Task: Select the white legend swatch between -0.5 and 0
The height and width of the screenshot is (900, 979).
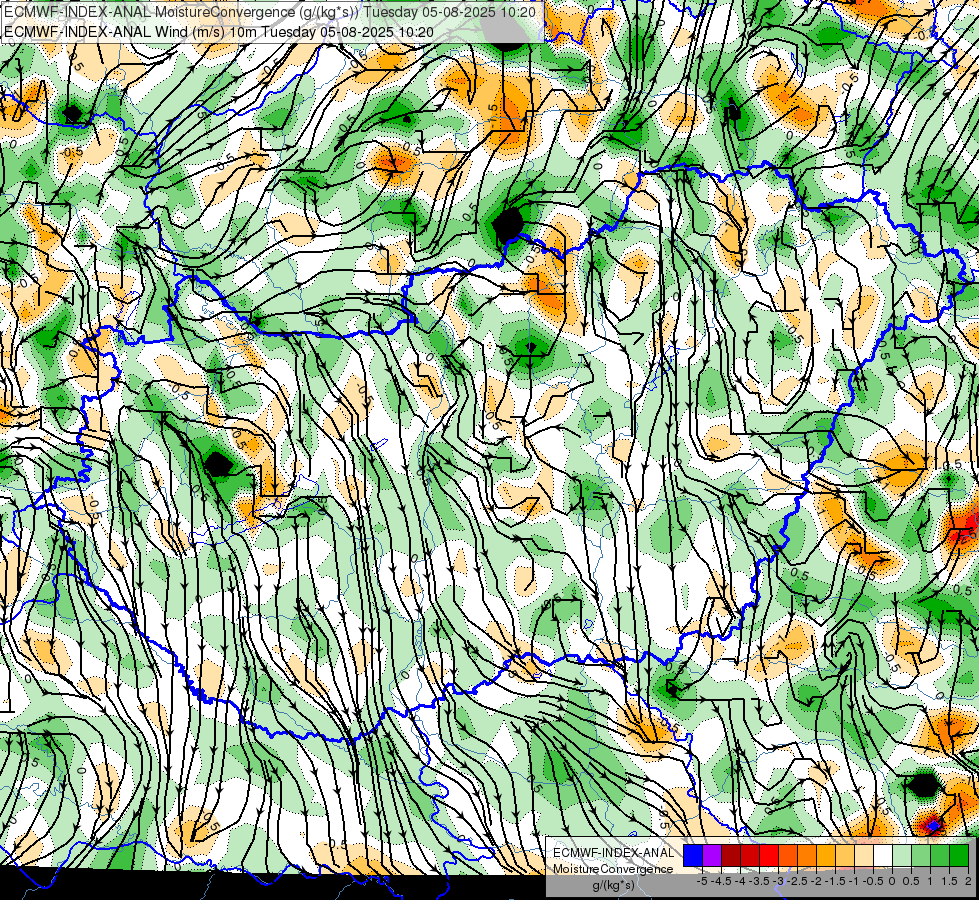Action: (883, 856)
